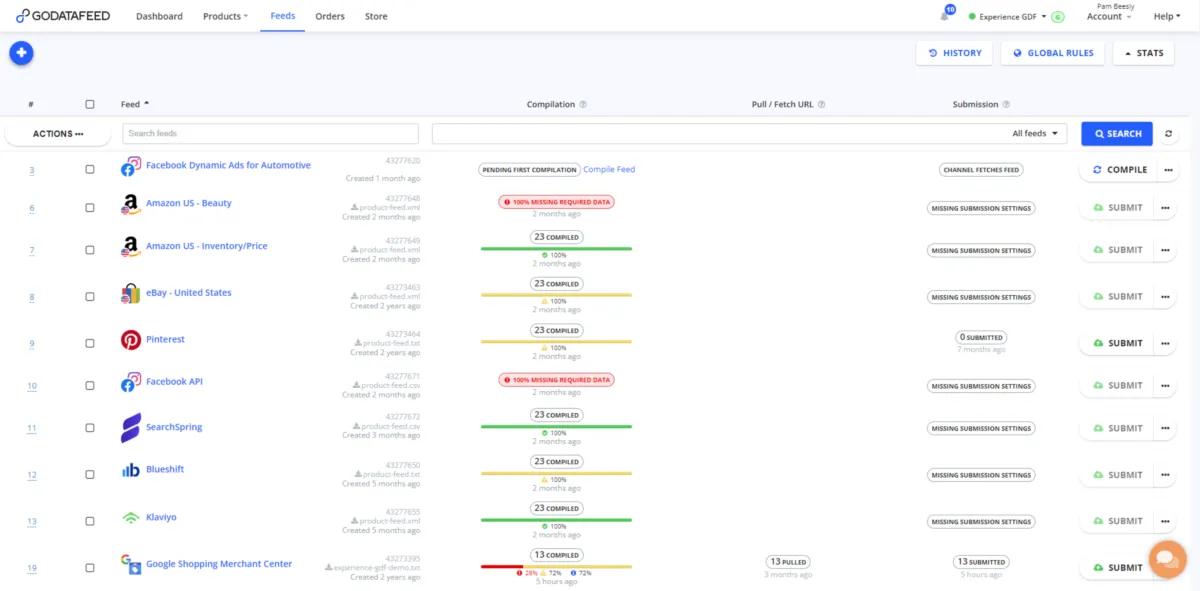Click Submit for Google Shopping Merchant Center
This screenshot has height=591, width=1200.
(1118, 568)
